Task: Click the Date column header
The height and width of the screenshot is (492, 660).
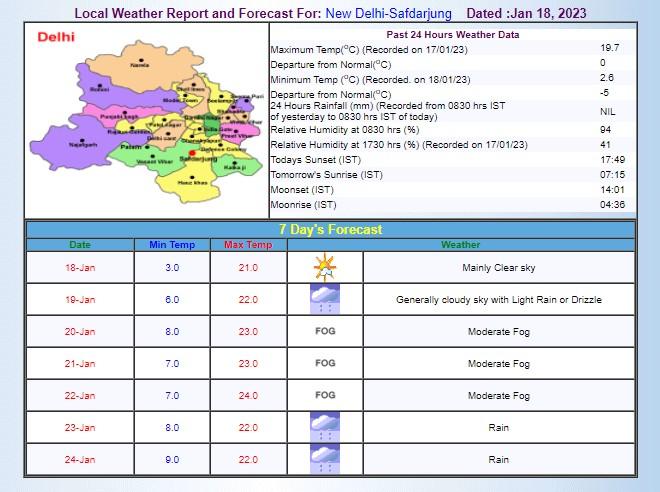Action: tap(79, 244)
